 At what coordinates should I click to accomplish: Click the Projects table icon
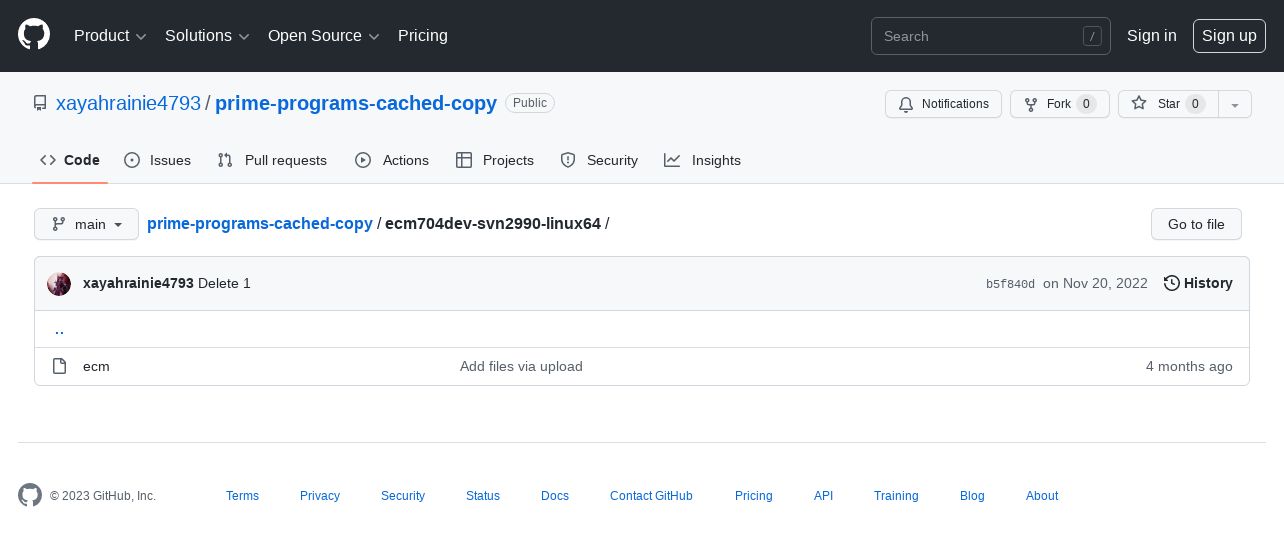(463, 160)
